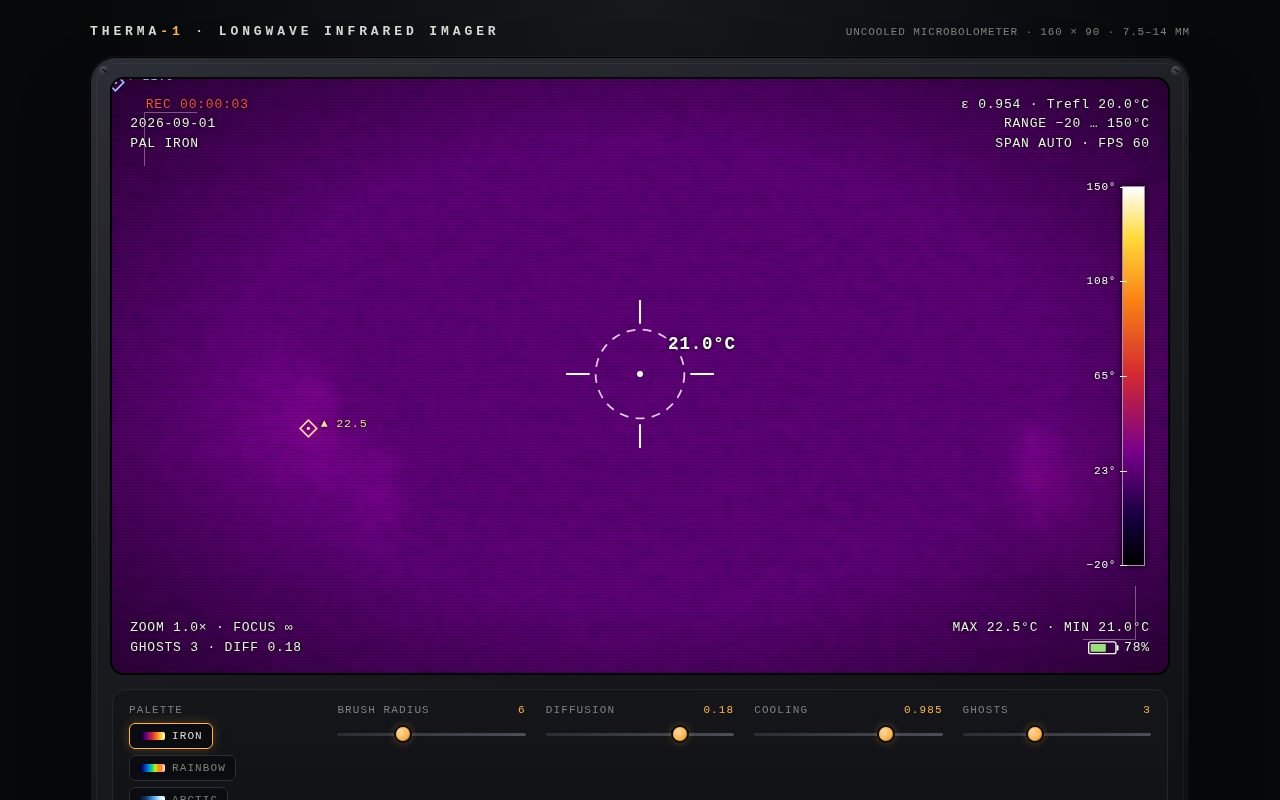The height and width of the screenshot is (800, 1280).
Task: Click the DIFFUSION label
Action: coord(580,710)
